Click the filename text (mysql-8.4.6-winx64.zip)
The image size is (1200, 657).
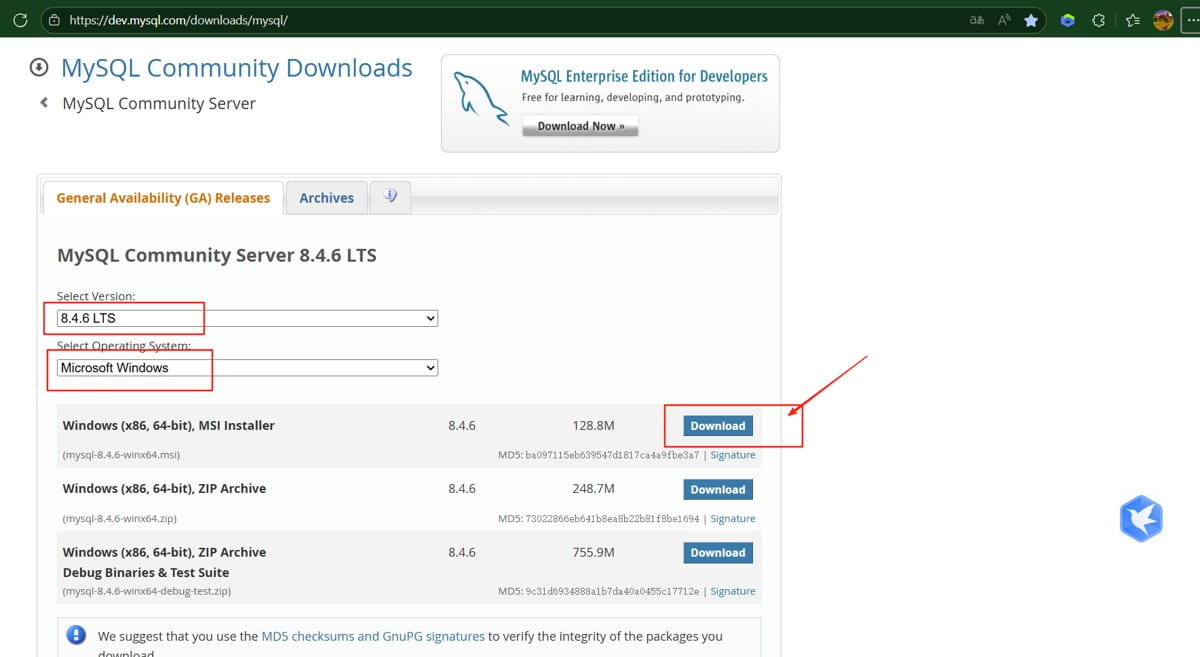click(119, 519)
